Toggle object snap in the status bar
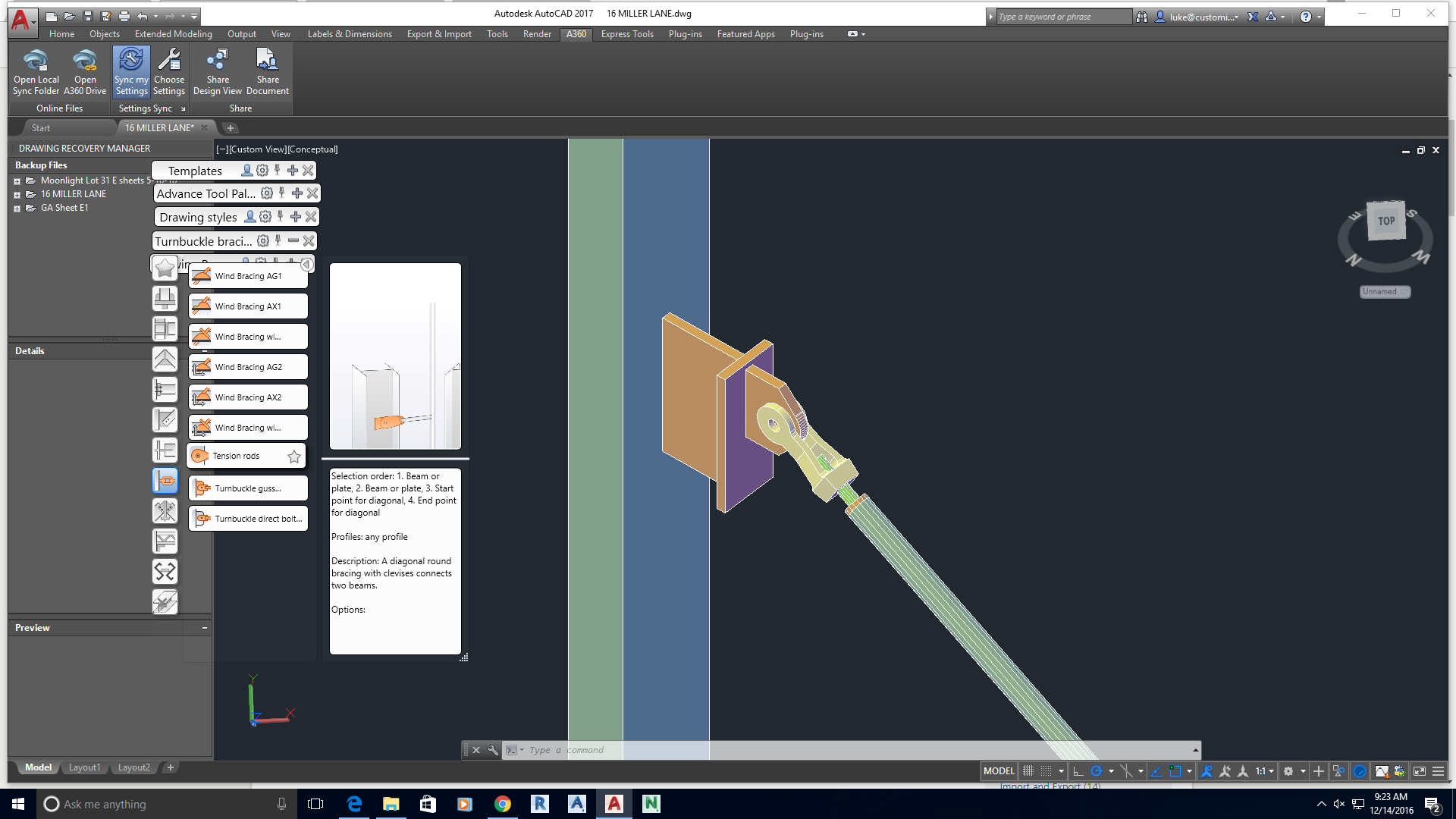 [x=1176, y=770]
